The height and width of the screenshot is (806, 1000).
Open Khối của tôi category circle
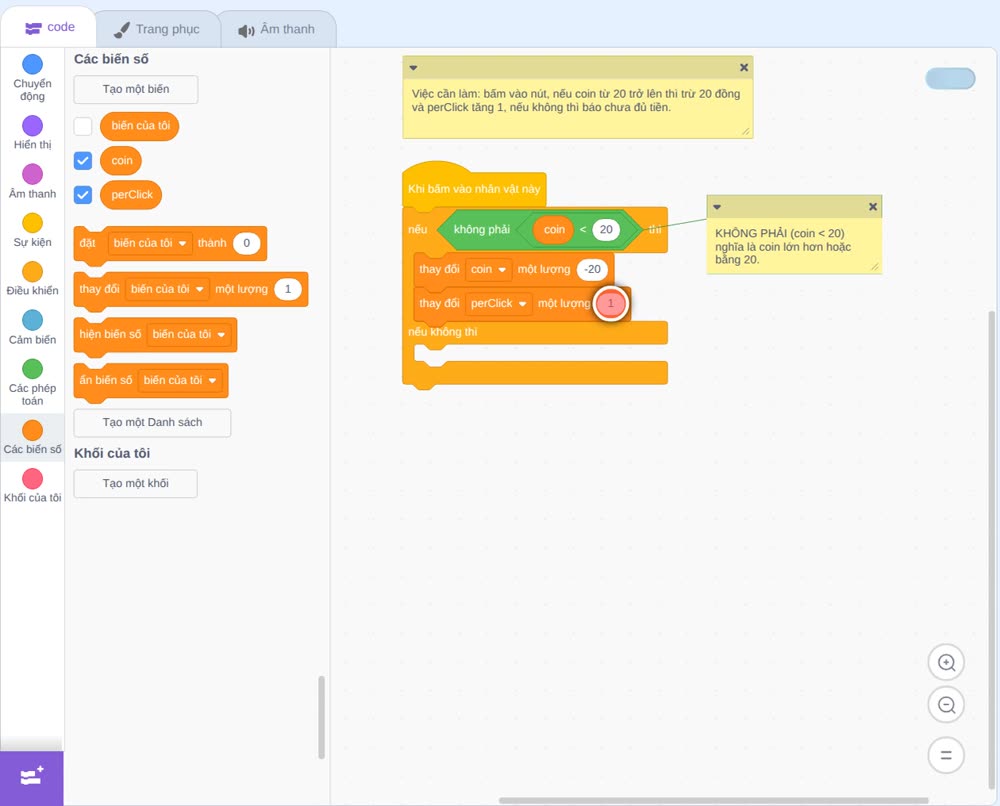pos(33,478)
